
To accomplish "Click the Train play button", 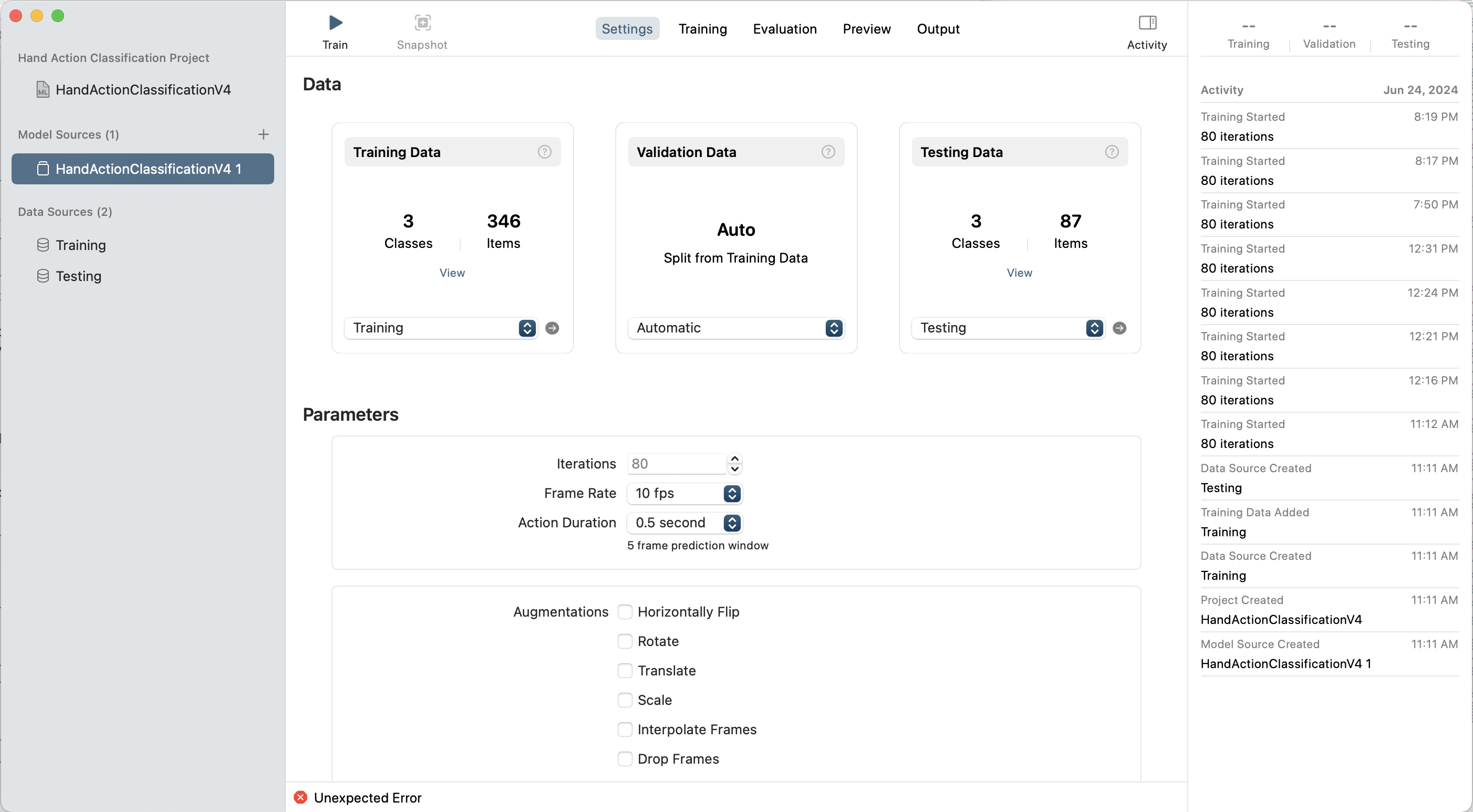I will tap(335, 23).
